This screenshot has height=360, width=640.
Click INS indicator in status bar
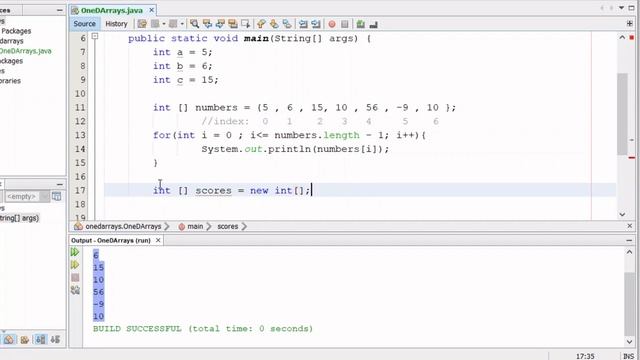point(629,356)
